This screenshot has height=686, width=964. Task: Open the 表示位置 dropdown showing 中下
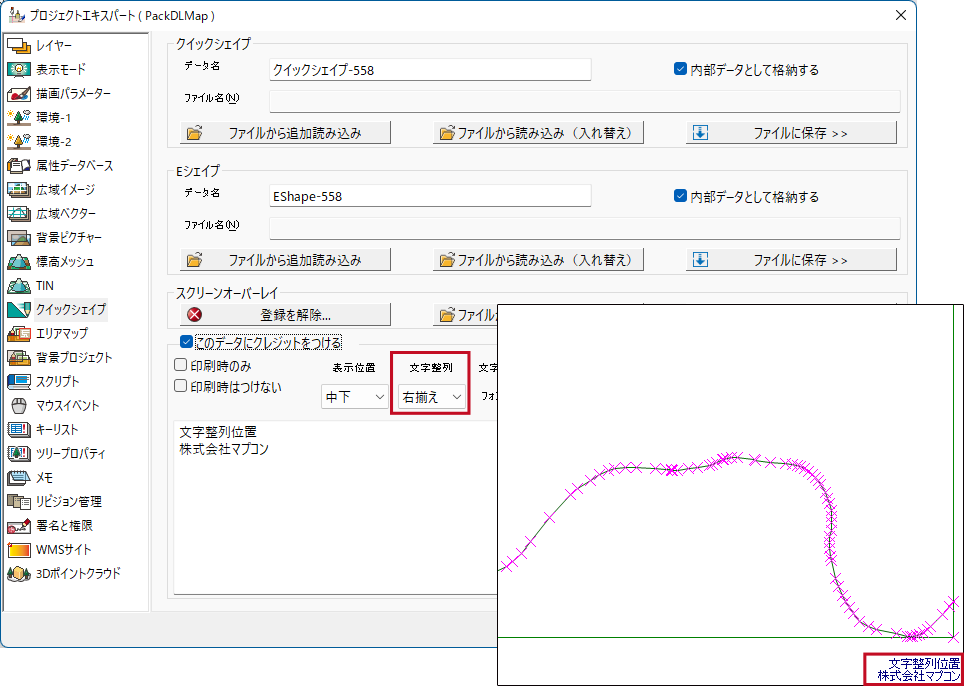[x=354, y=397]
